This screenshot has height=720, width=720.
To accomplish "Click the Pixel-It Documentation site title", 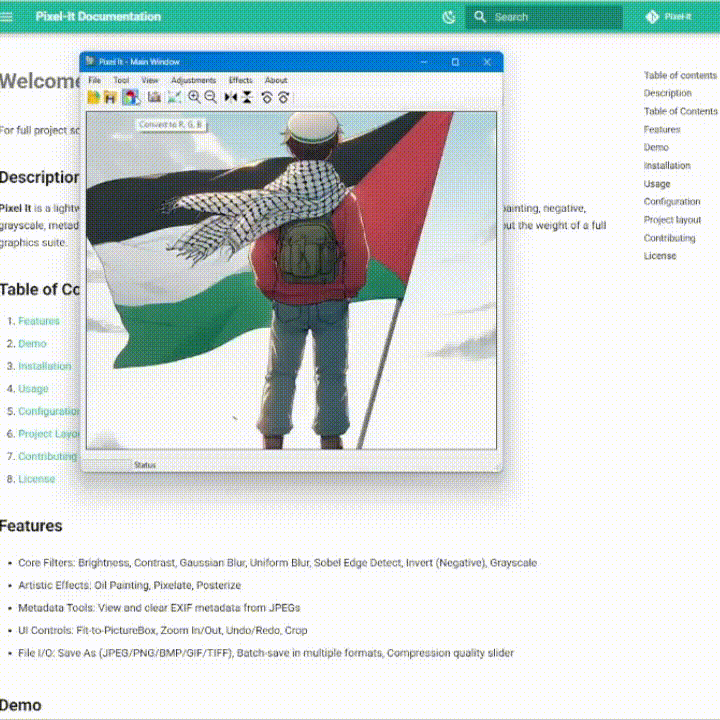I will click(98, 17).
